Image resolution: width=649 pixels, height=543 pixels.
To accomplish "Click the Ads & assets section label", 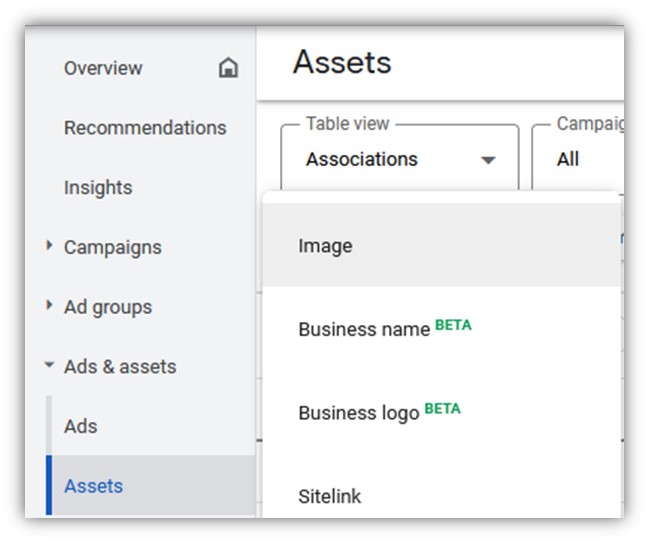I will [120, 367].
